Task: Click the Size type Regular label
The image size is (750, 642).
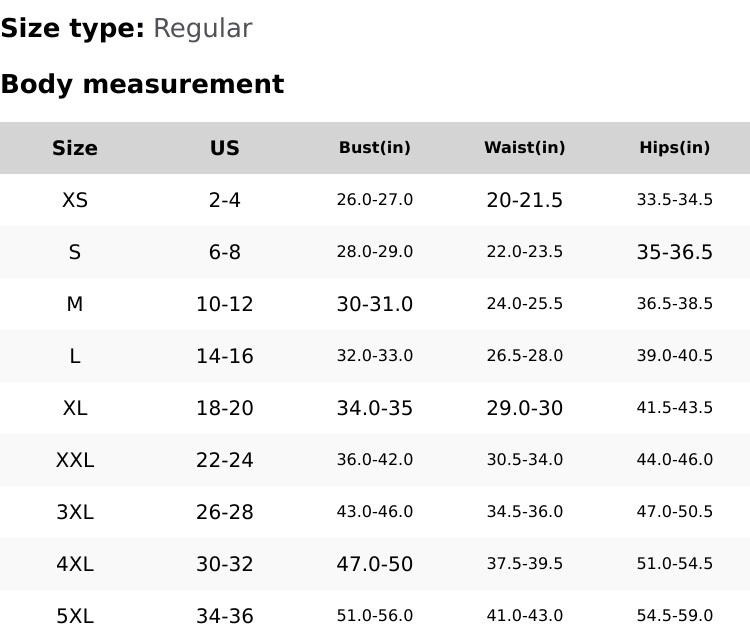Action: (x=126, y=28)
